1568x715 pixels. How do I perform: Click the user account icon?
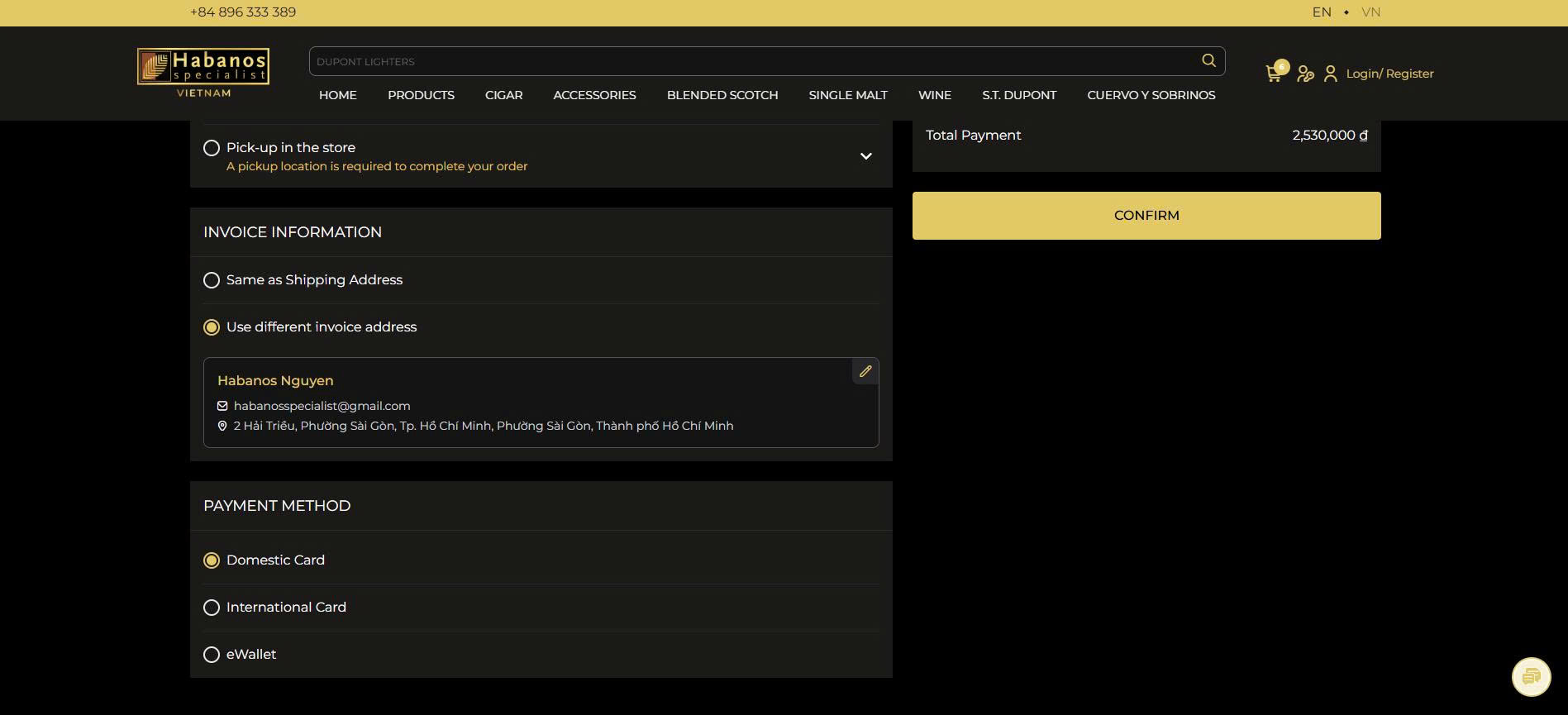click(x=1331, y=74)
